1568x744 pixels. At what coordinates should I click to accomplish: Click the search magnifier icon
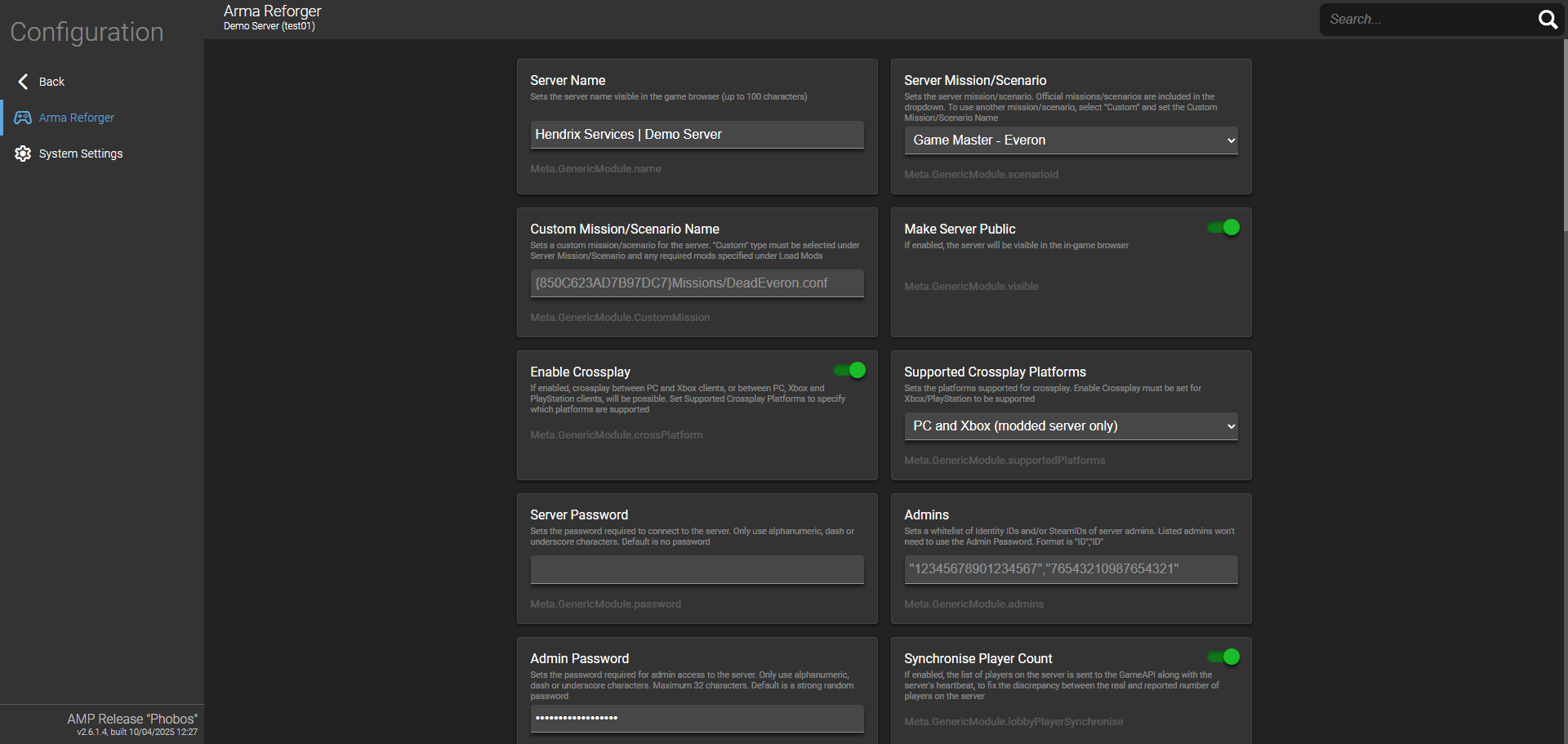[x=1548, y=19]
